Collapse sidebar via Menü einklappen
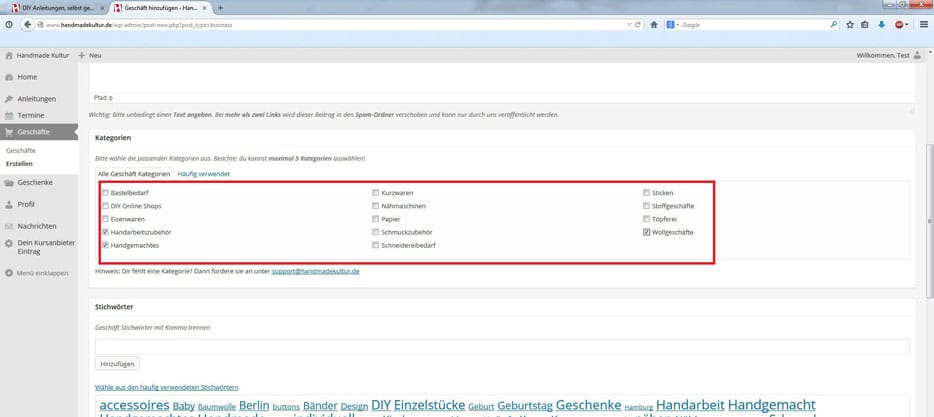The image size is (934, 417). click(36, 272)
